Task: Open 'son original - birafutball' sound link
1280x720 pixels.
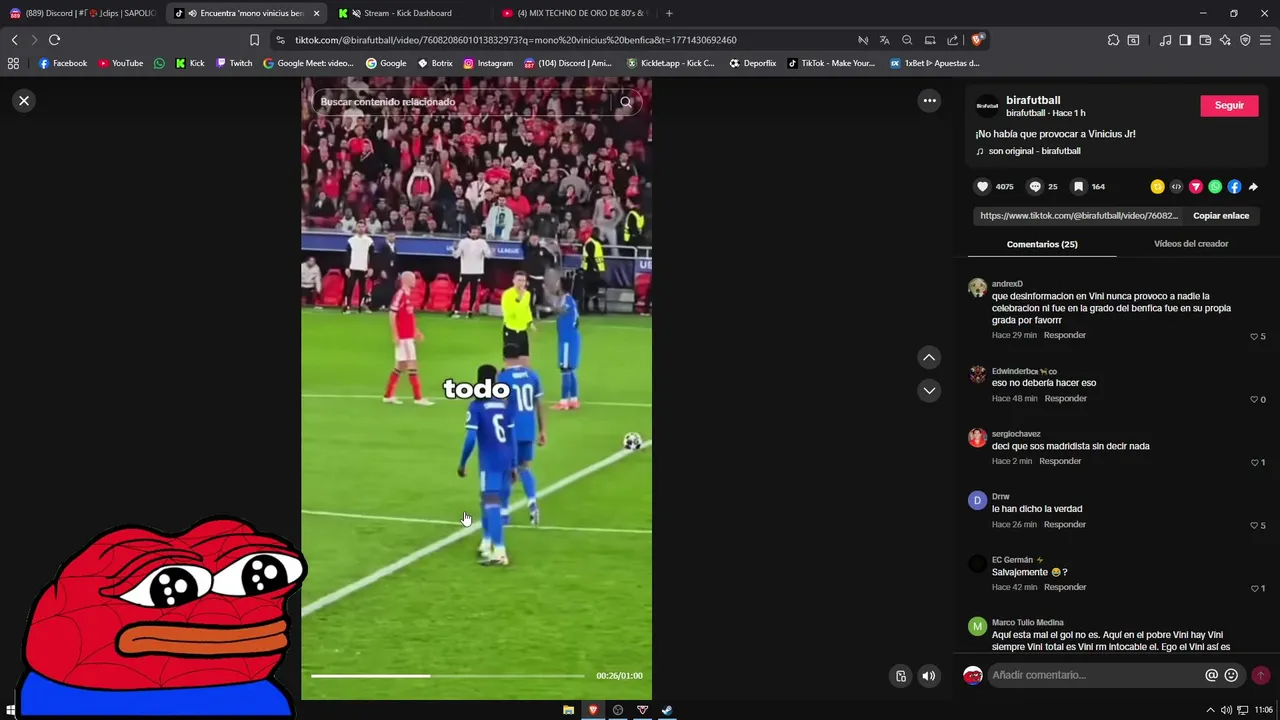Action: click(1034, 151)
